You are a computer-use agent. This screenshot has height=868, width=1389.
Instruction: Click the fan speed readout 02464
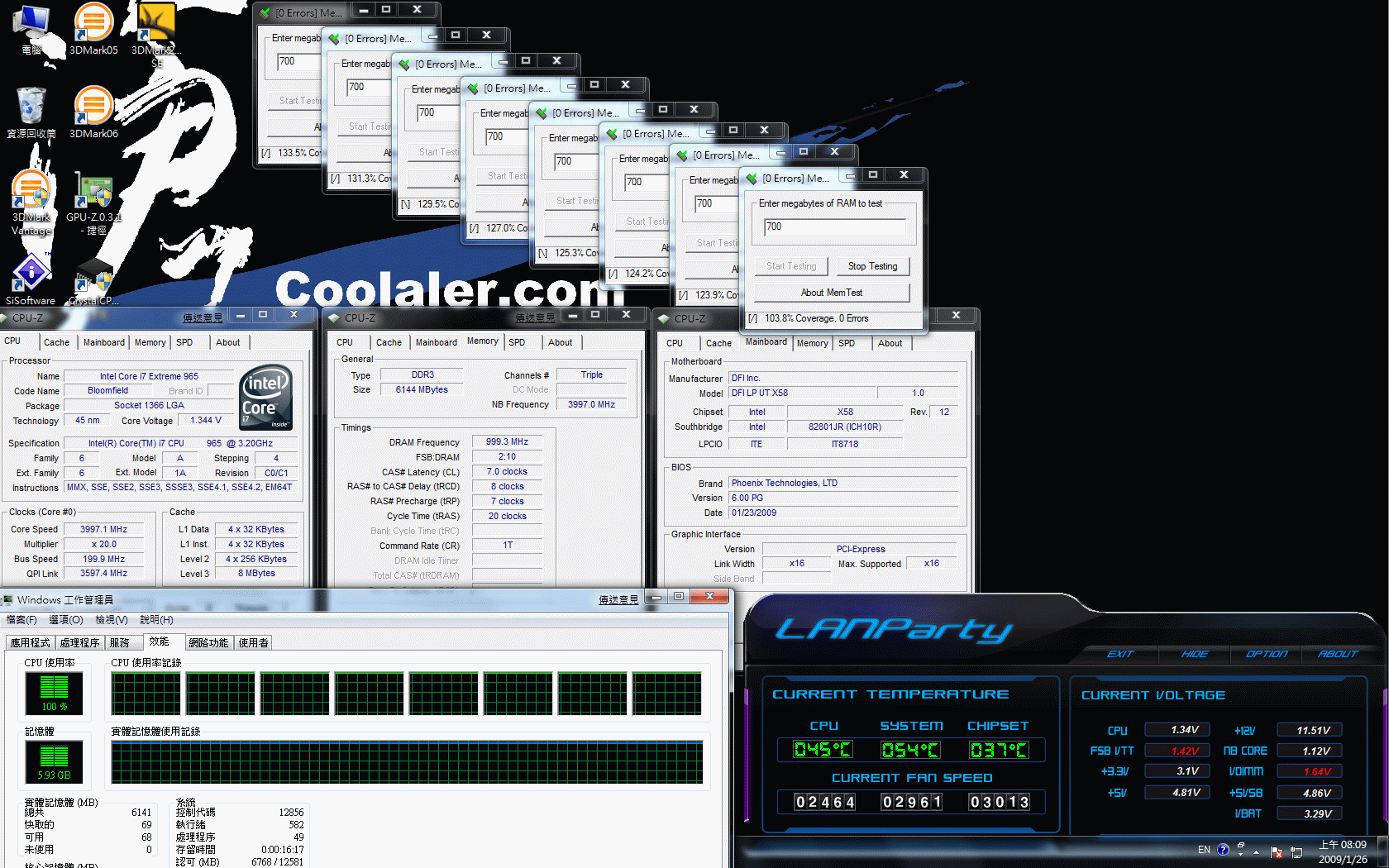tap(824, 802)
